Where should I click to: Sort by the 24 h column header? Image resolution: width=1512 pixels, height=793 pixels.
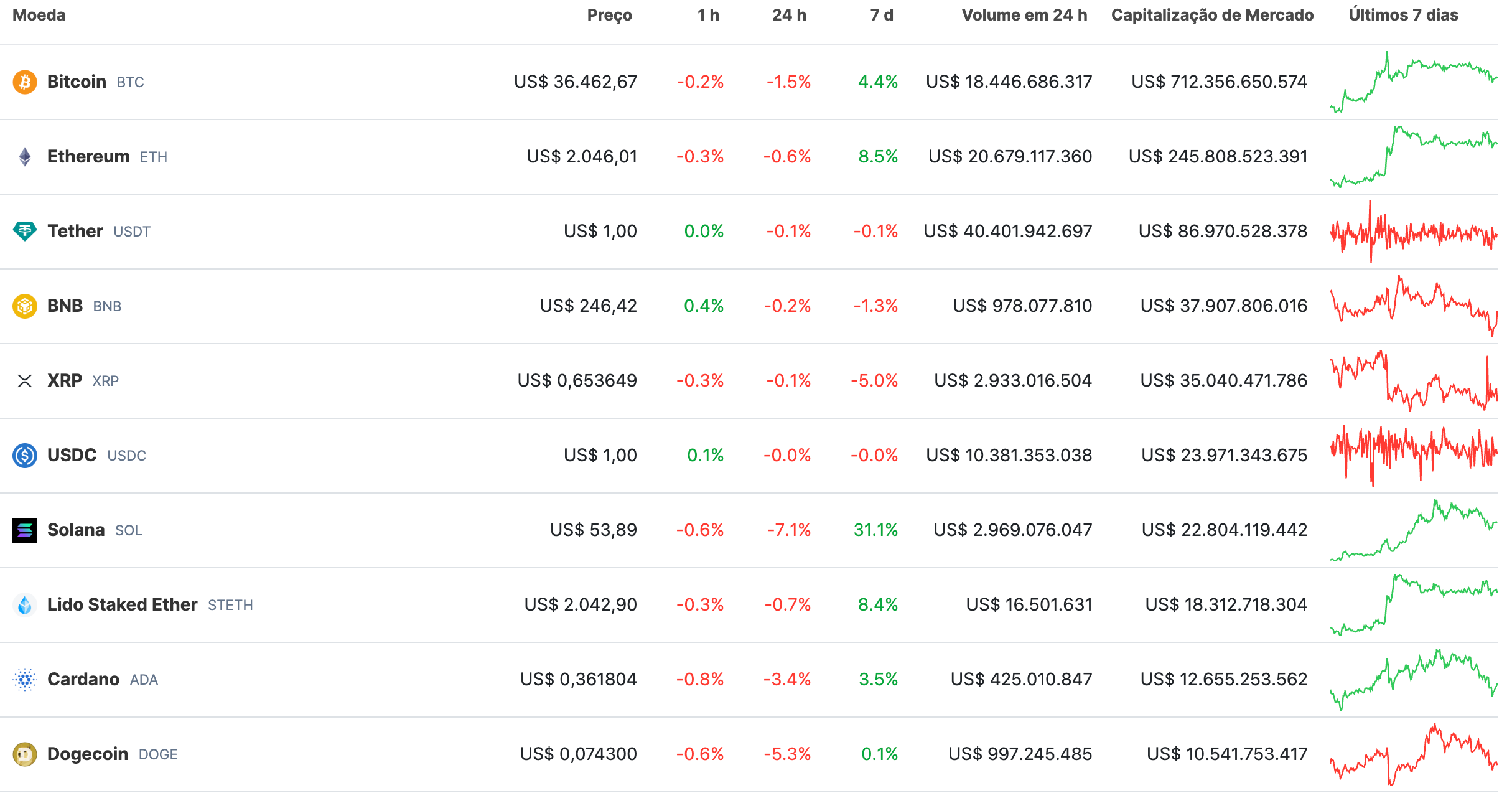click(789, 15)
